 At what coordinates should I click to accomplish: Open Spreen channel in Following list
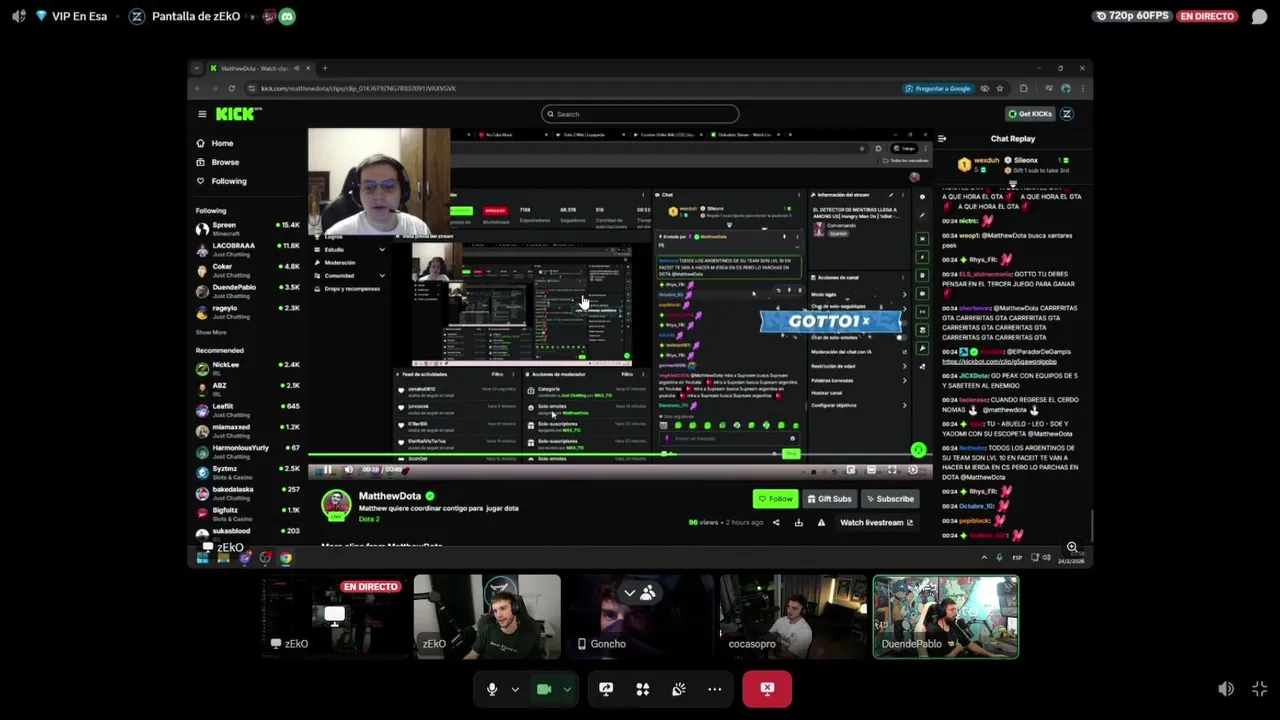(x=248, y=228)
